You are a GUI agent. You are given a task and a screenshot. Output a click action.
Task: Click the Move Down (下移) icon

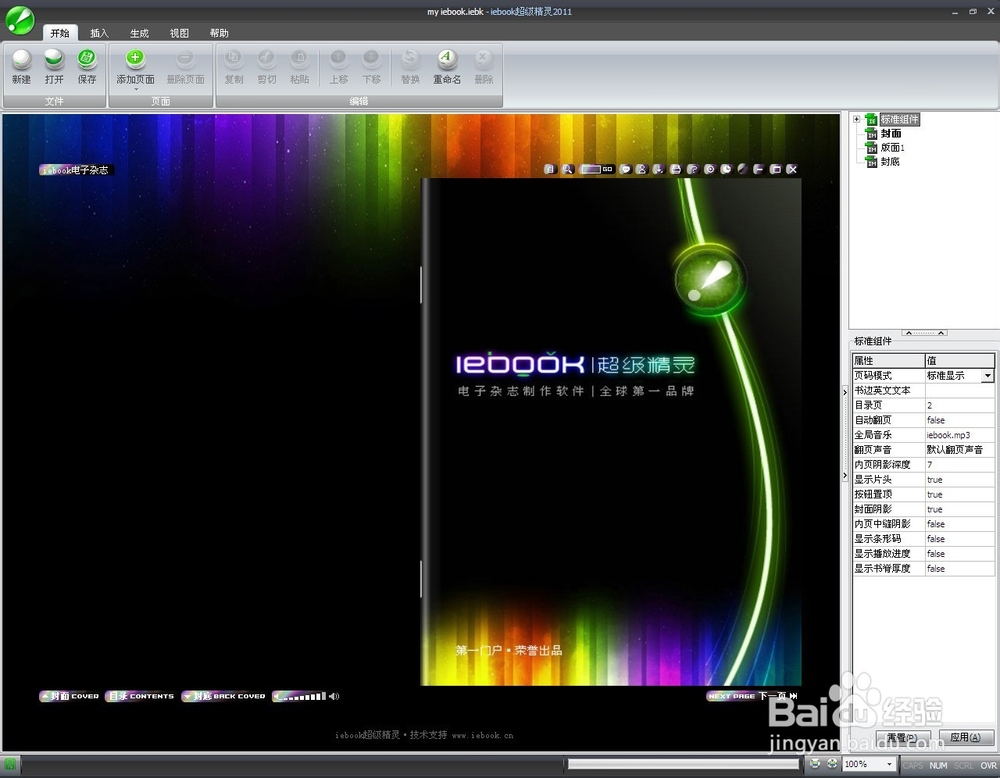(371, 60)
